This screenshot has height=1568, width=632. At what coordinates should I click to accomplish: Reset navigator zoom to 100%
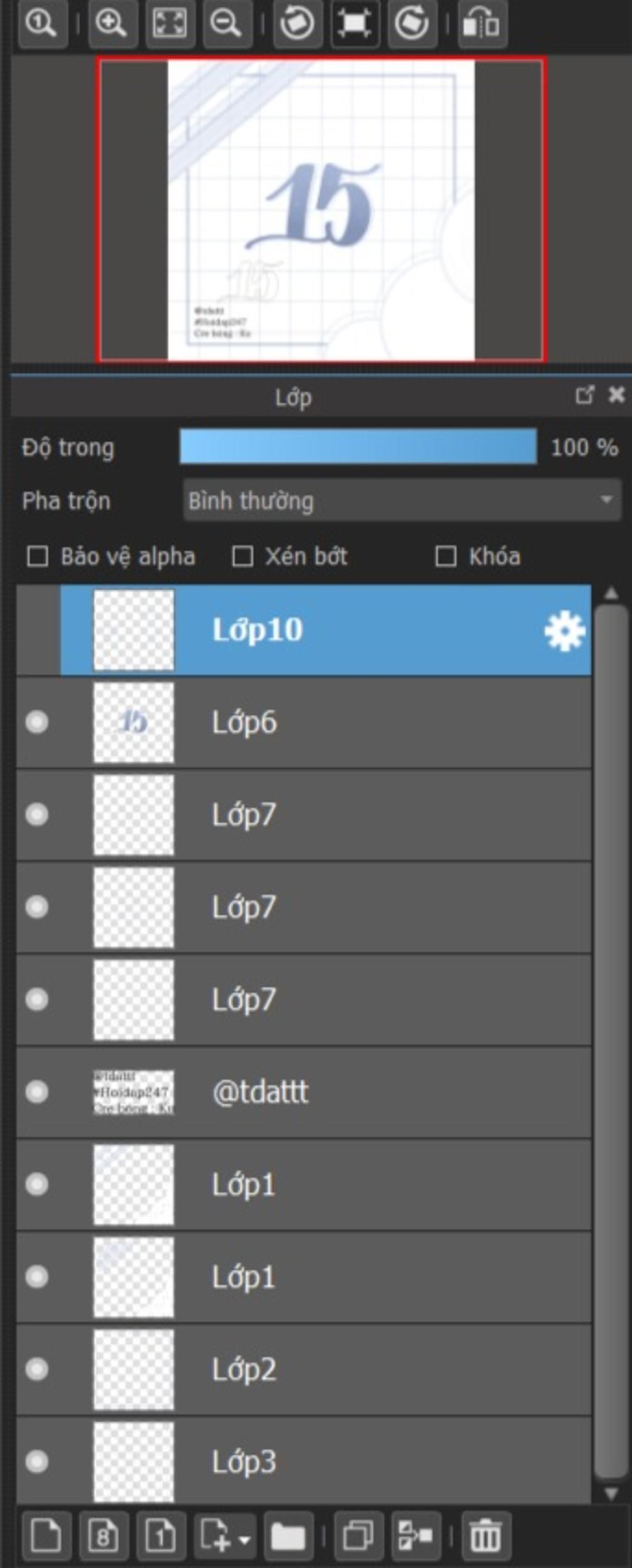41,24
